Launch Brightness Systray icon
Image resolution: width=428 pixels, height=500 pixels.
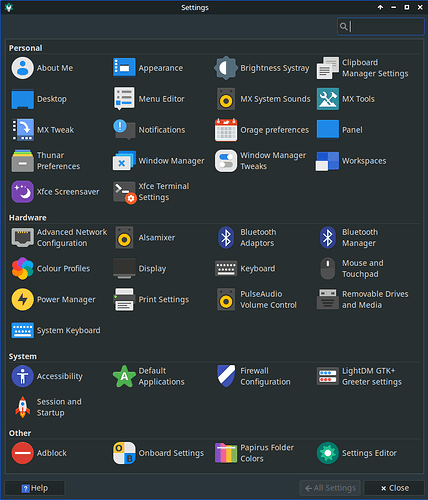[x=226, y=68]
